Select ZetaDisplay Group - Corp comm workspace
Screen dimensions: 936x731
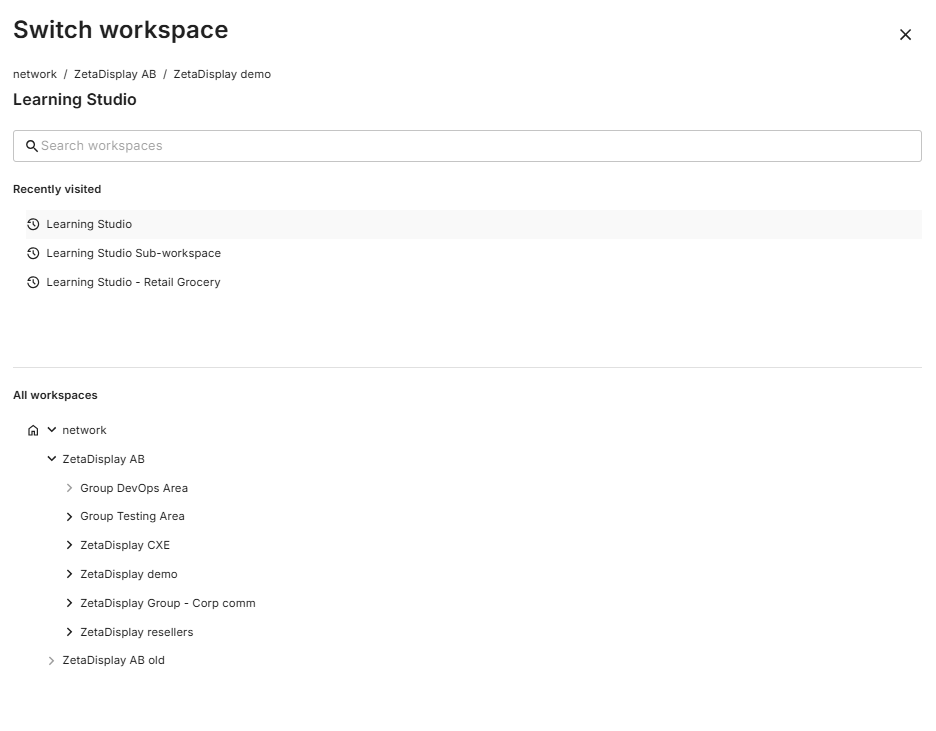168,603
